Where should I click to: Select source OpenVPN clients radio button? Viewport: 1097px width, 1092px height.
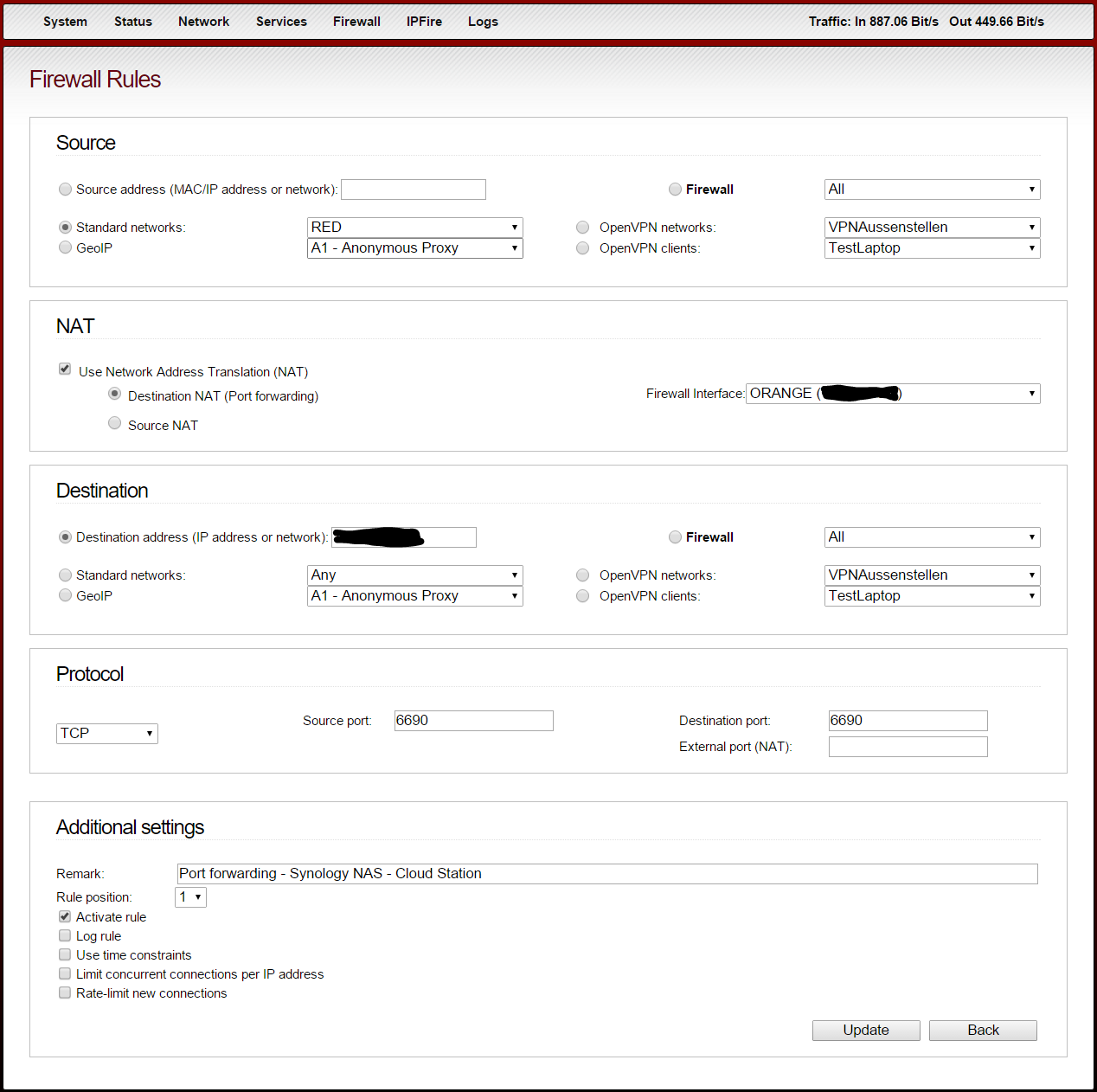(583, 248)
